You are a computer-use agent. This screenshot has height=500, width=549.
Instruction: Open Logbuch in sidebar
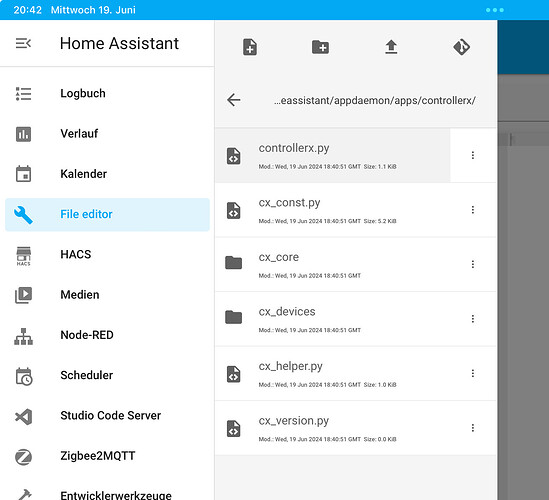coord(107,93)
